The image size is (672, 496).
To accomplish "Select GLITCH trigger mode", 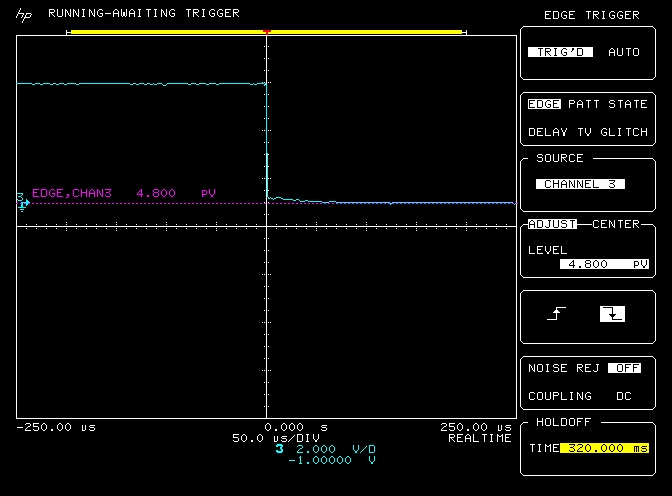I will [624, 132].
